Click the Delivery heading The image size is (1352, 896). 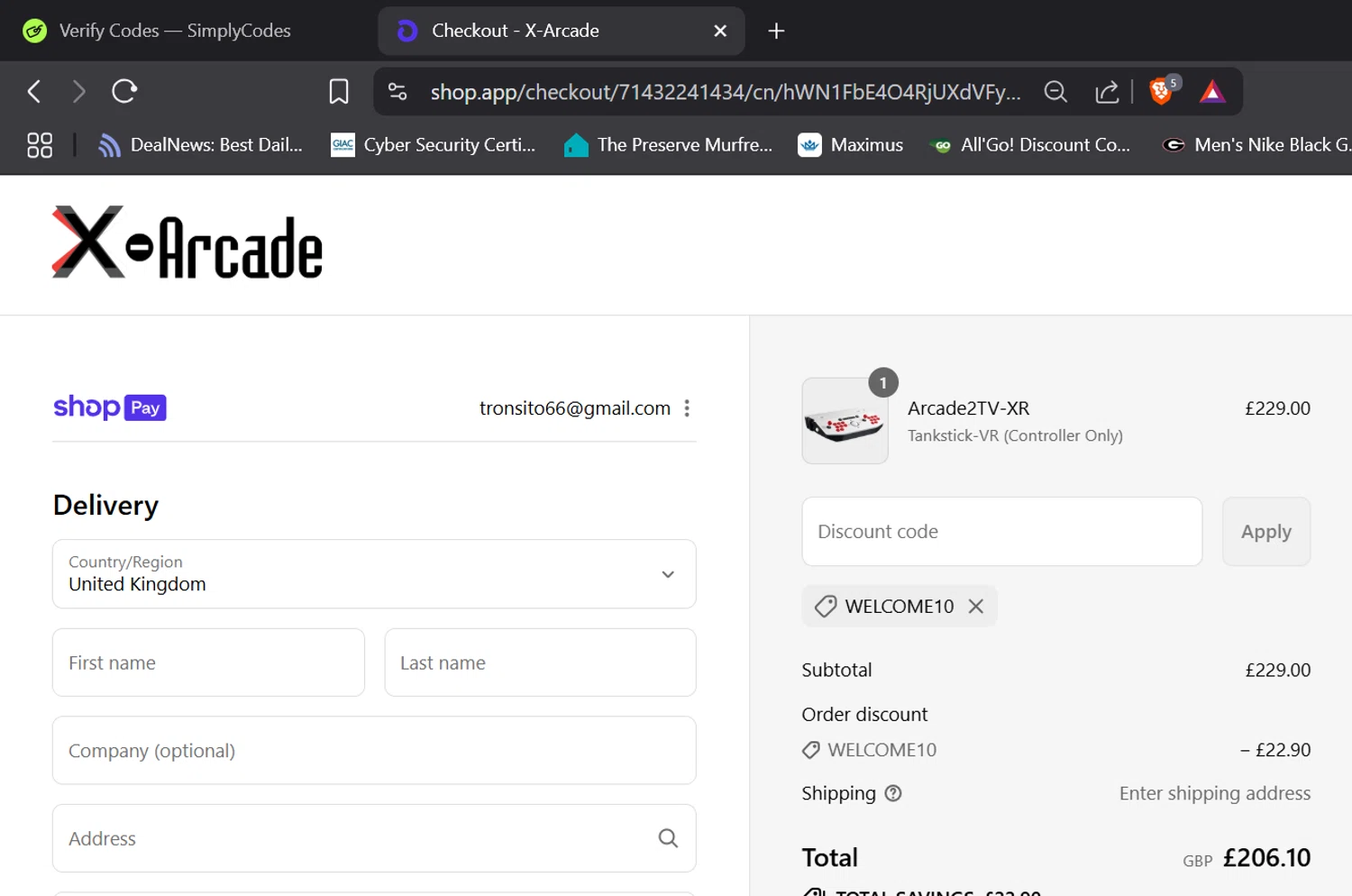click(x=105, y=505)
